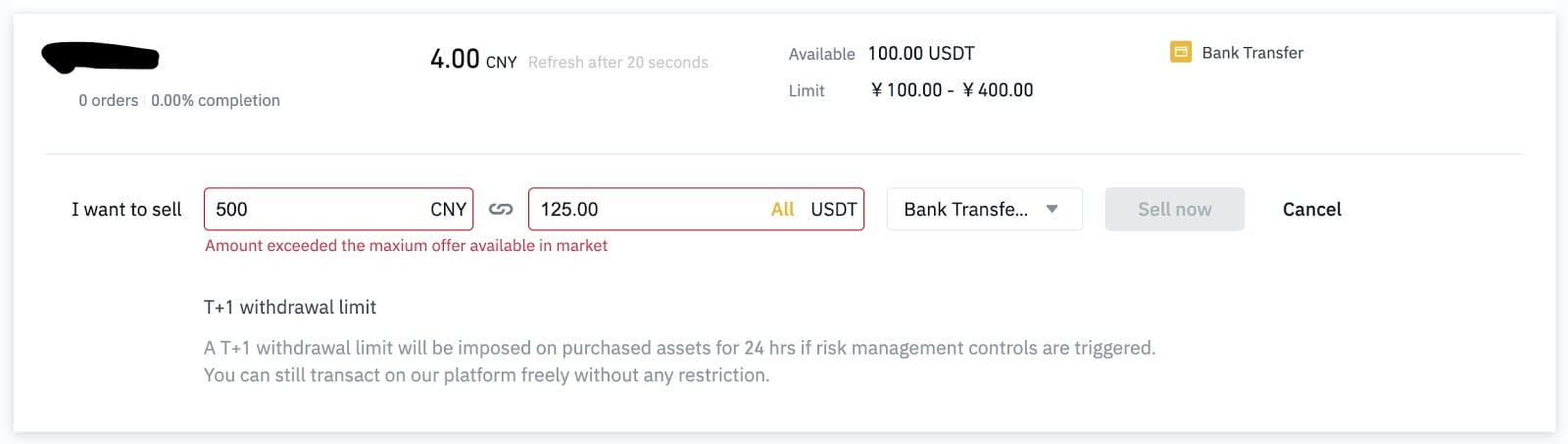1568x444 pixels.
Task: Focus the CNY amount field showing 500
Action: pos(338,209)
